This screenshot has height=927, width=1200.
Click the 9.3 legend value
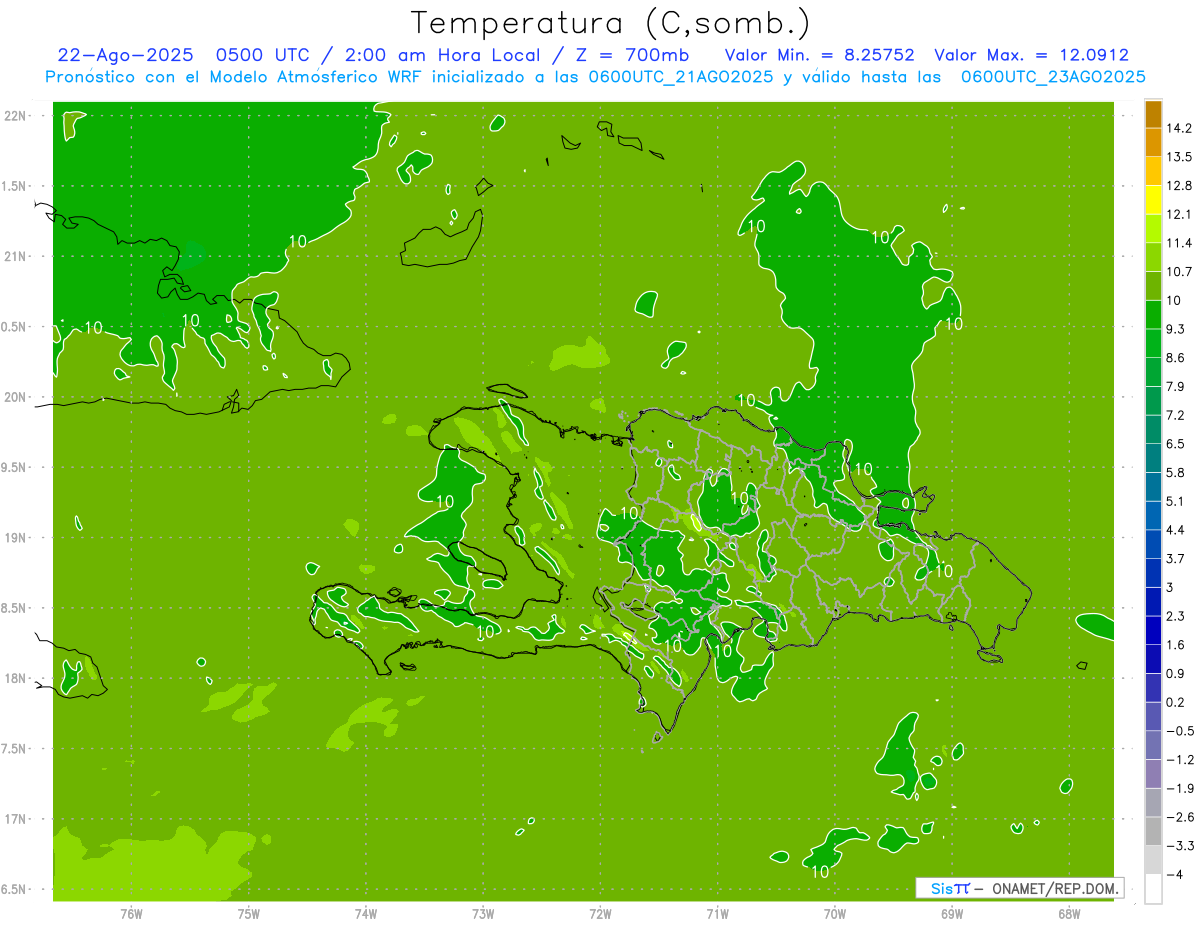pyautogui.click(x=1175, y=329)
